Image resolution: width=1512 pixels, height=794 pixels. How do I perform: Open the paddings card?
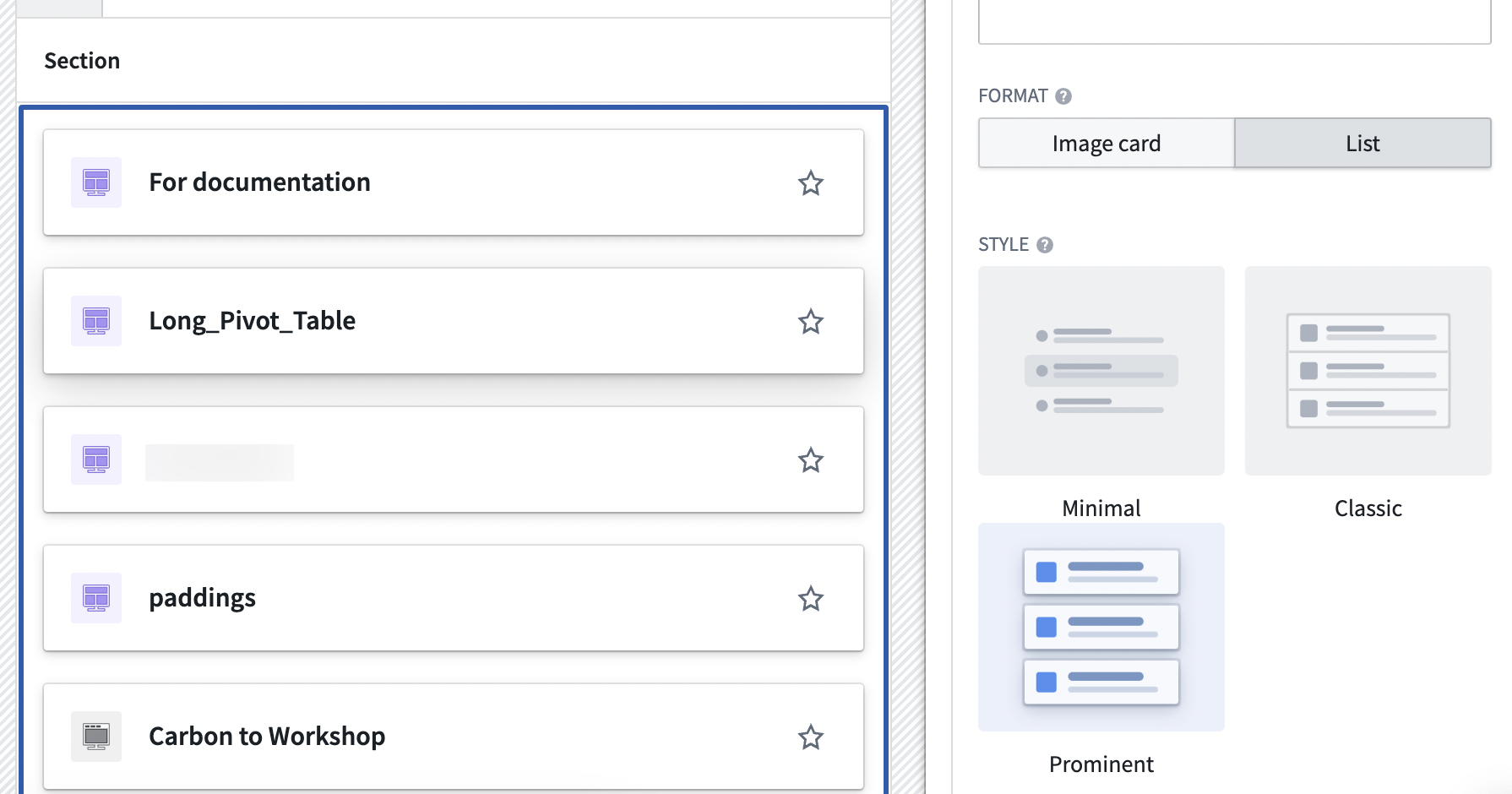[454, 598]
